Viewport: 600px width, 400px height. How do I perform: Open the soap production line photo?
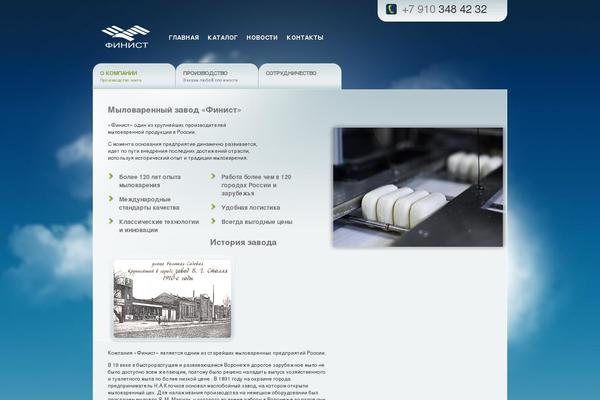click(x=418, y=187)
